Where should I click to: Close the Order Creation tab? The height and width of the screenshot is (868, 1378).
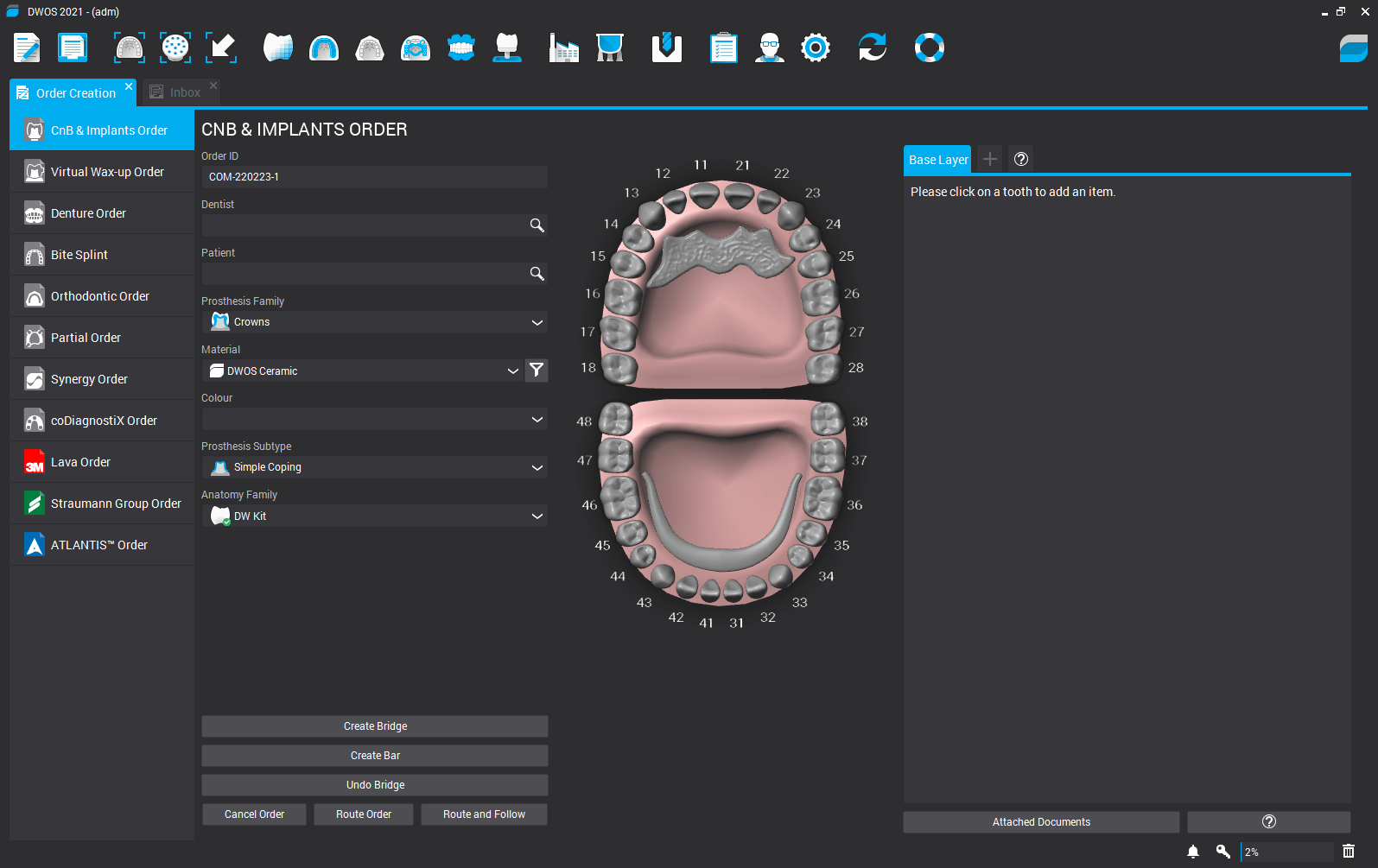click(129, 86)
